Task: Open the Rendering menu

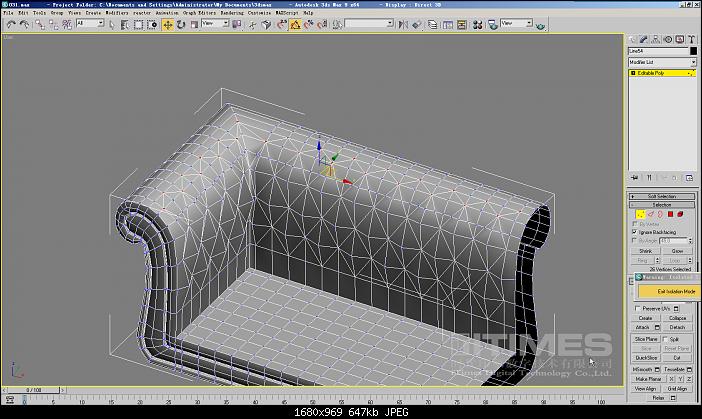Action: click(x=232, y=13)
